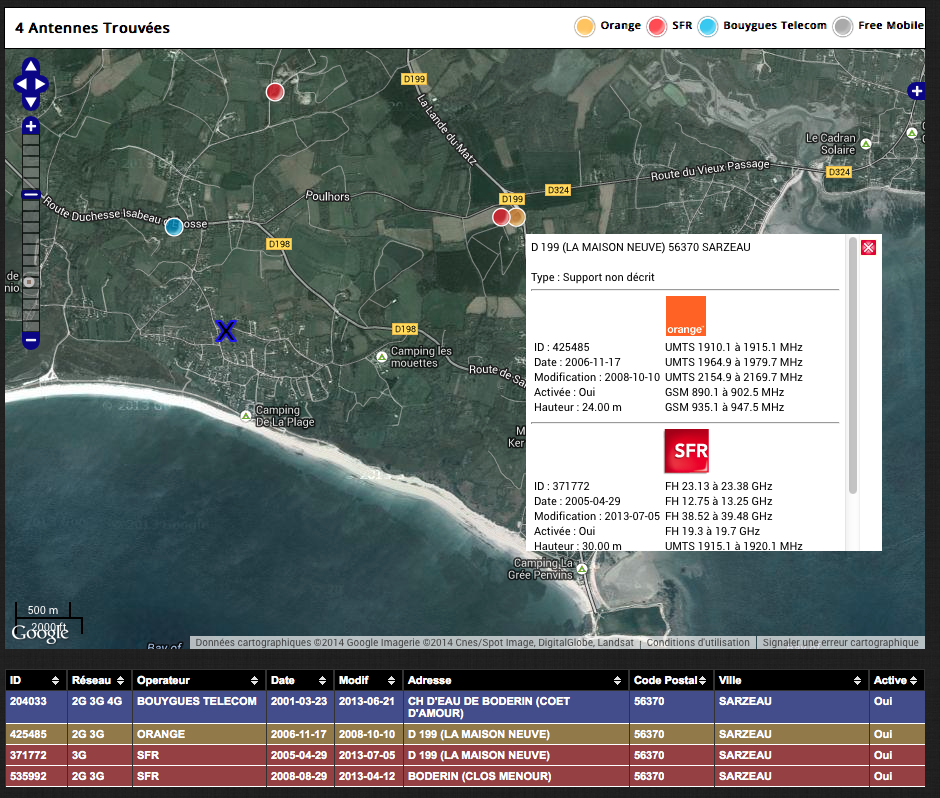Select the Bouygues blue antenna marker
Image resolution: width=940 pixels, height=798 pixels.
175,226
